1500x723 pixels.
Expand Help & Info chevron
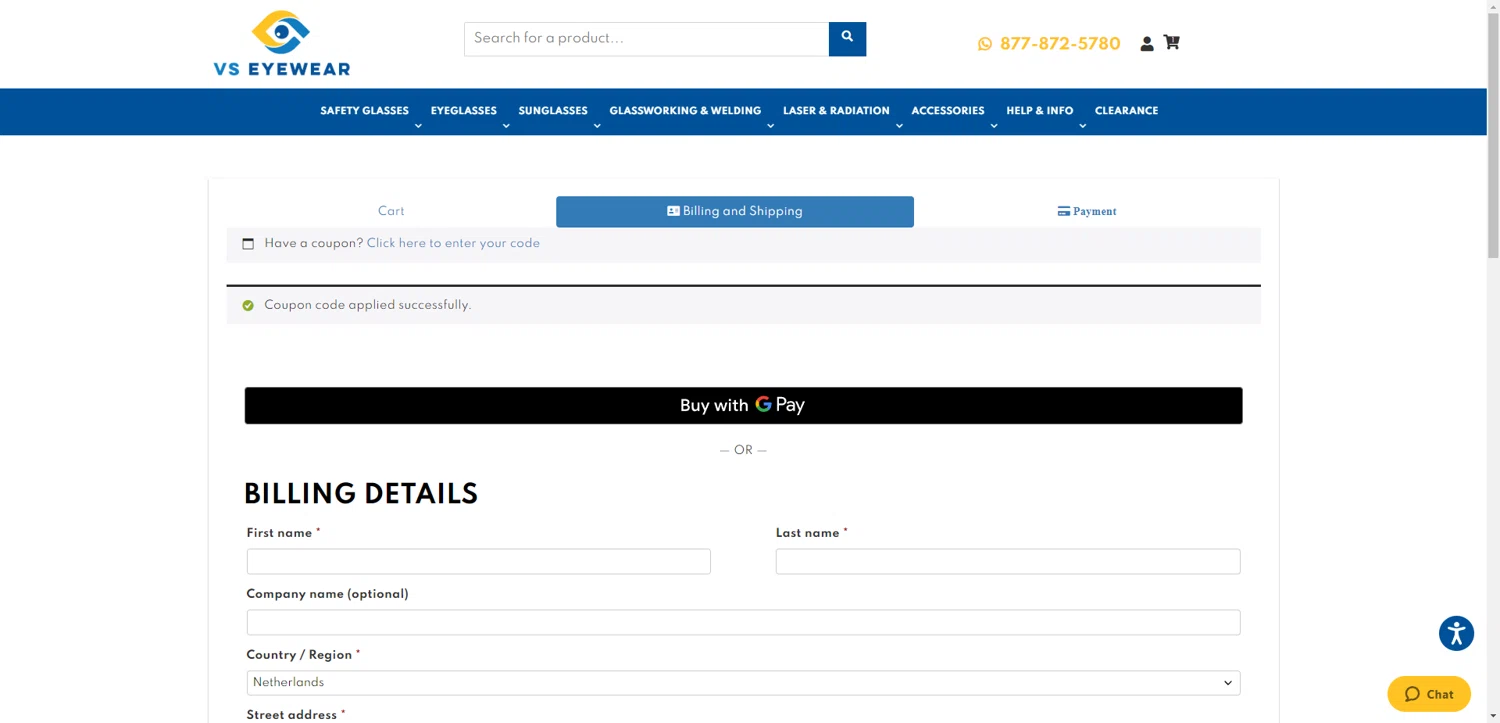pyautogui.click(x=1082, y=126)
